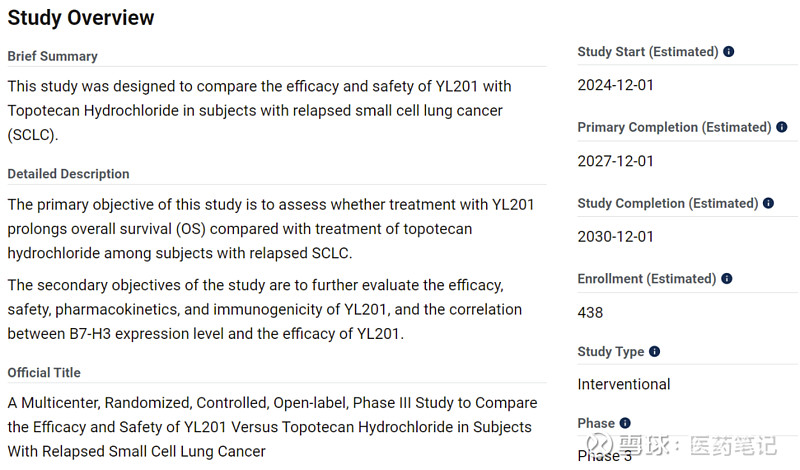Viewport: 800px width, 470px height.
Task: Click the Interventional study type value
Action: (x=624, y=384)
